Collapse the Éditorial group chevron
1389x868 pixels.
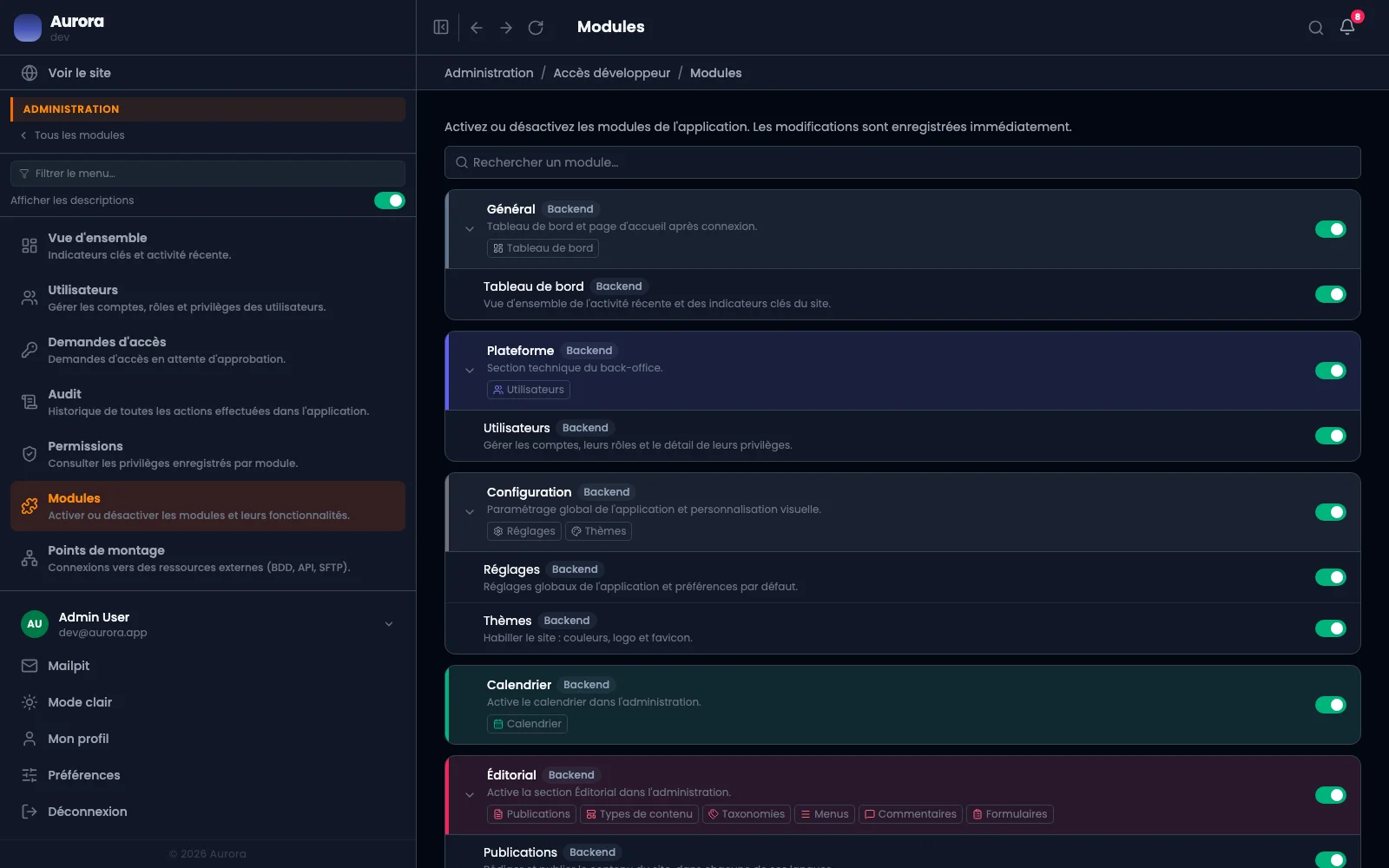[470, 795]
